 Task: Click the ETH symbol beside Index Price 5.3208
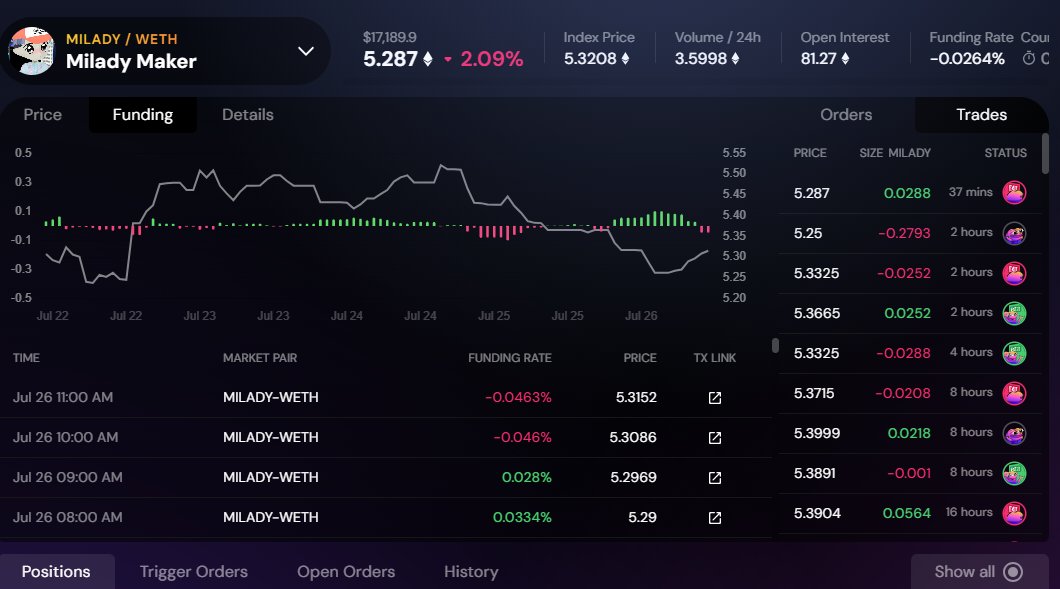625,59
